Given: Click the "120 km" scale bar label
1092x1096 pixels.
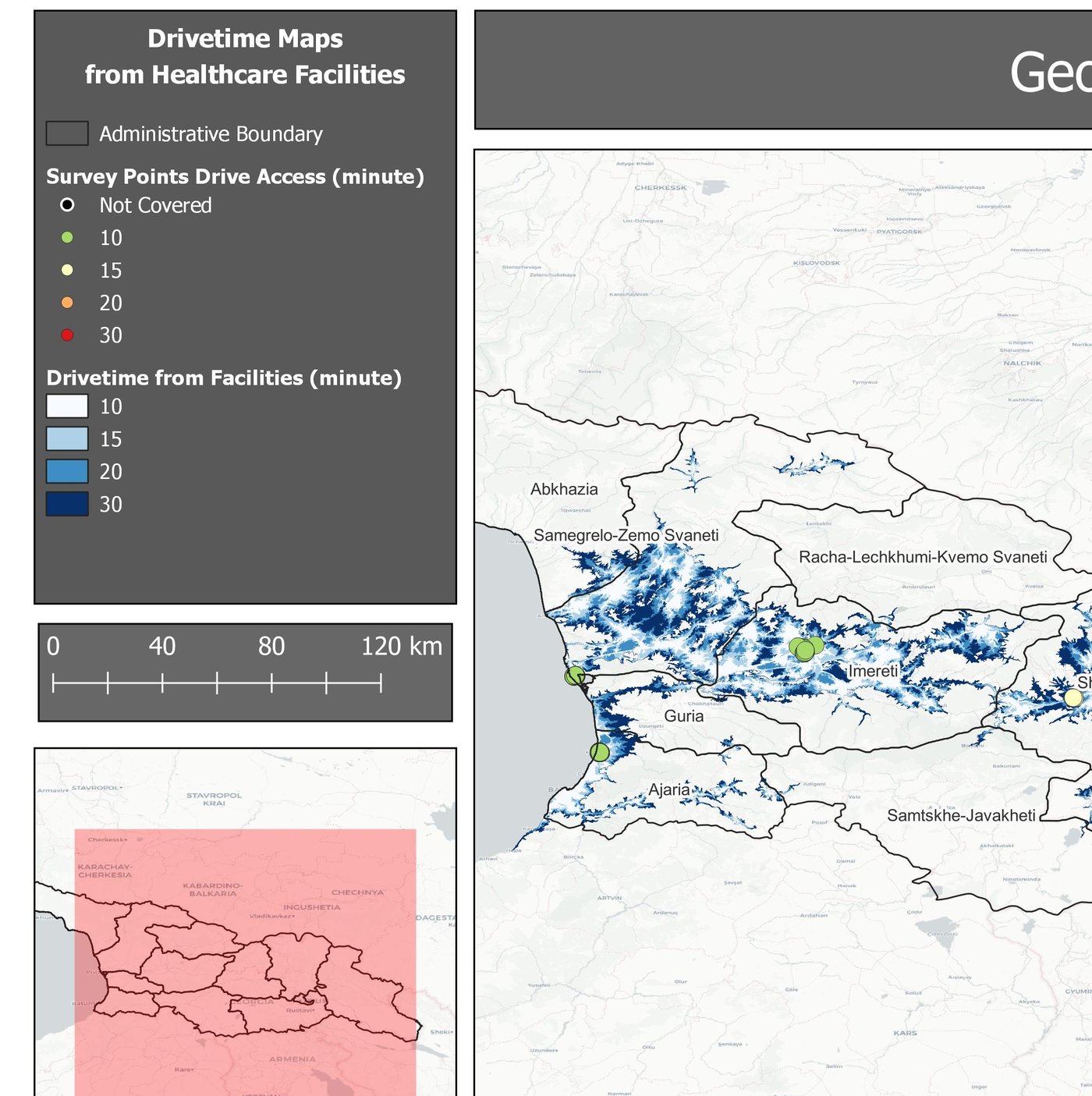Looking at the screenshot, I should pyautogui.click(x=402, y=647).
